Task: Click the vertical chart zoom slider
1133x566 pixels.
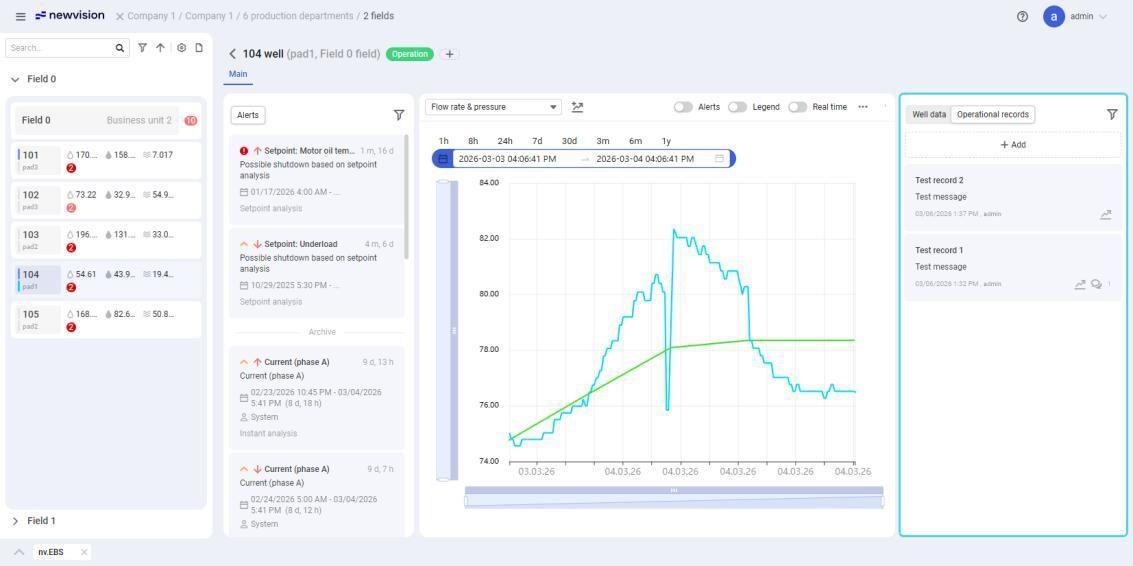Action: pos(454,330)
